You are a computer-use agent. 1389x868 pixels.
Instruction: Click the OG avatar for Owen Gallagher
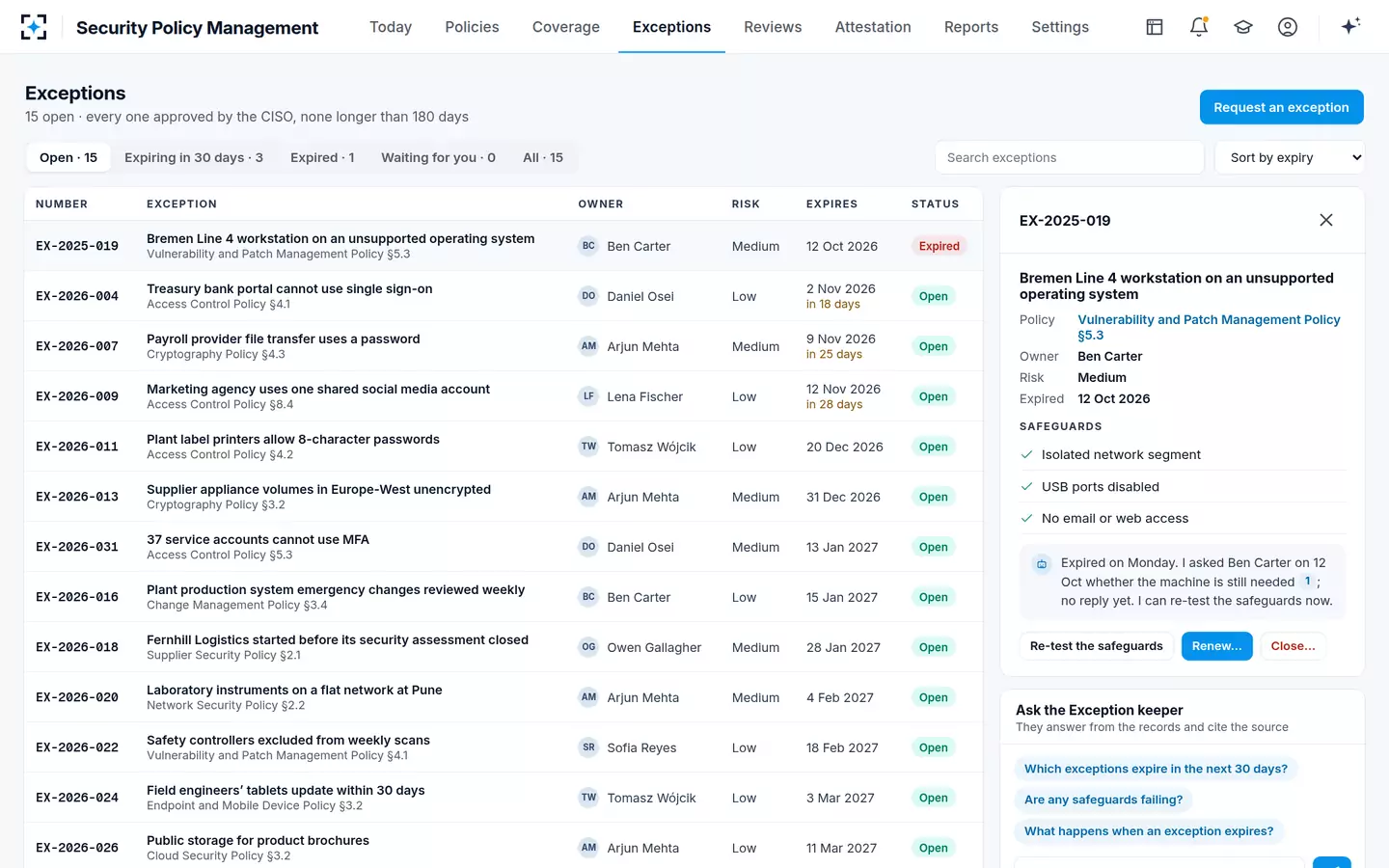point(588,647)
